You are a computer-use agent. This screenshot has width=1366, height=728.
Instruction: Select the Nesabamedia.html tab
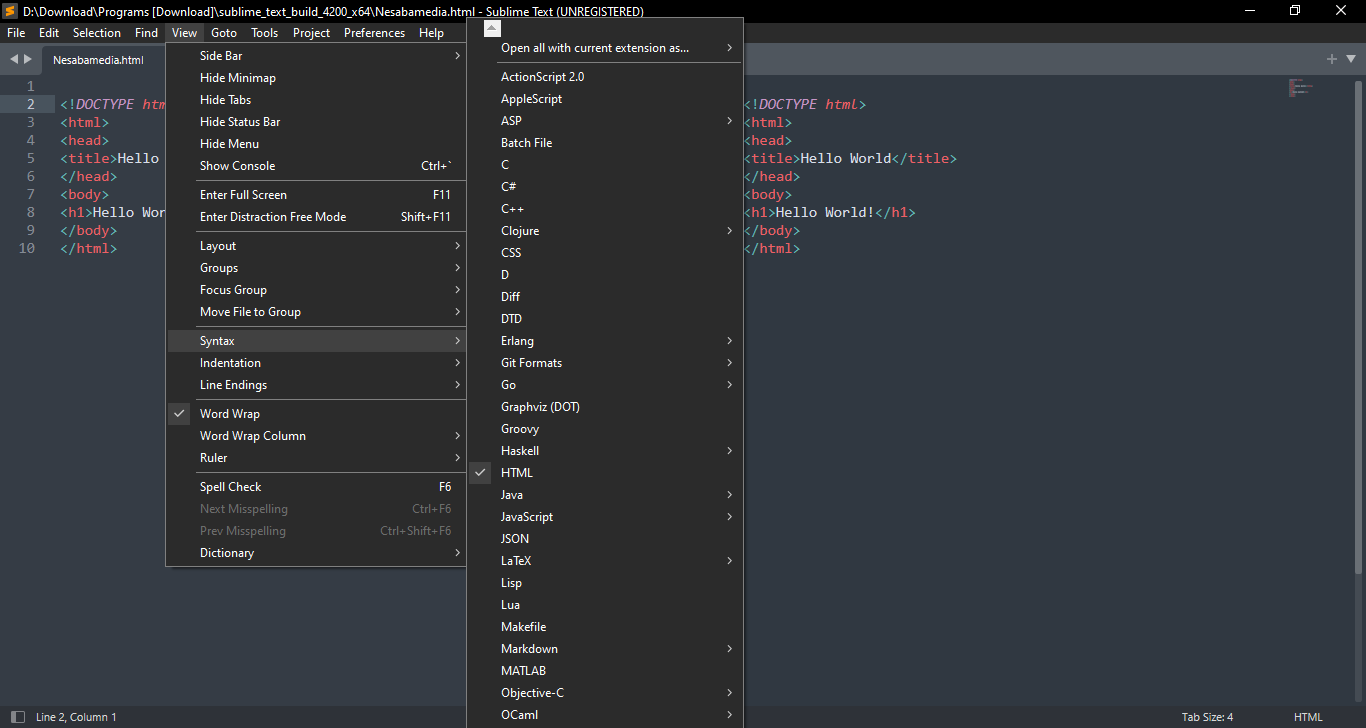[x=98, y=60]
